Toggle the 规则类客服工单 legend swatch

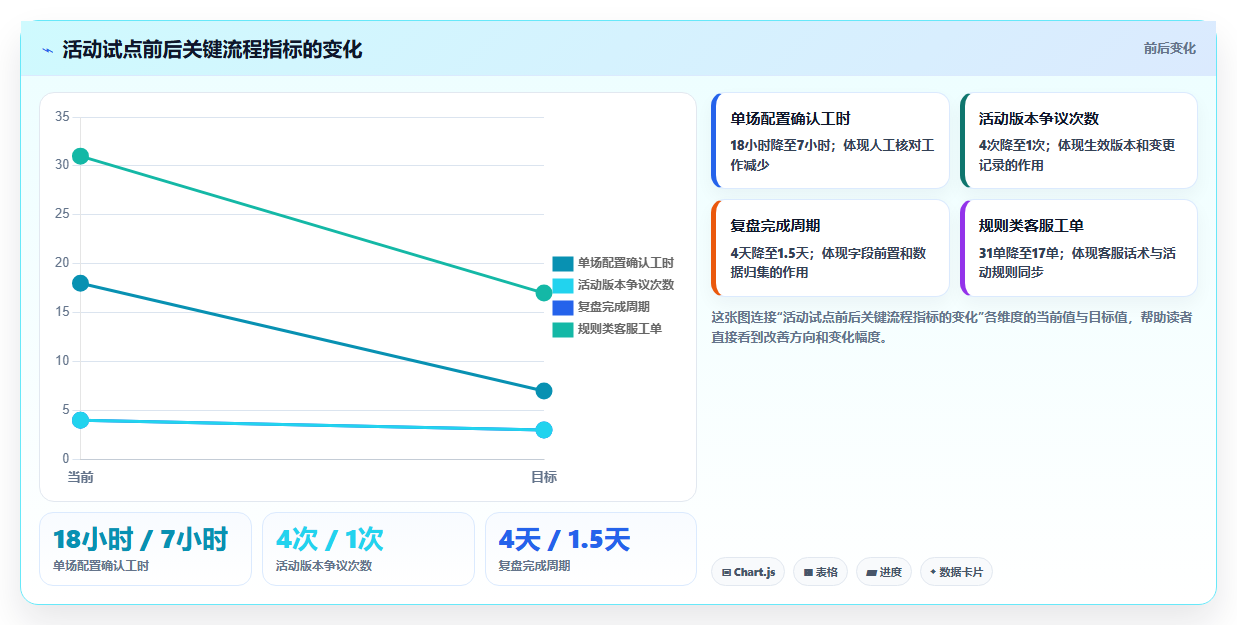click(563, 329)
